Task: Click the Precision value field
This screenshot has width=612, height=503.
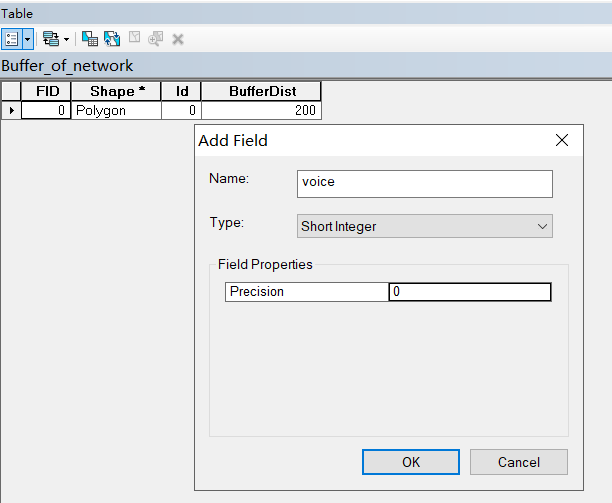Action: point(470,292)
